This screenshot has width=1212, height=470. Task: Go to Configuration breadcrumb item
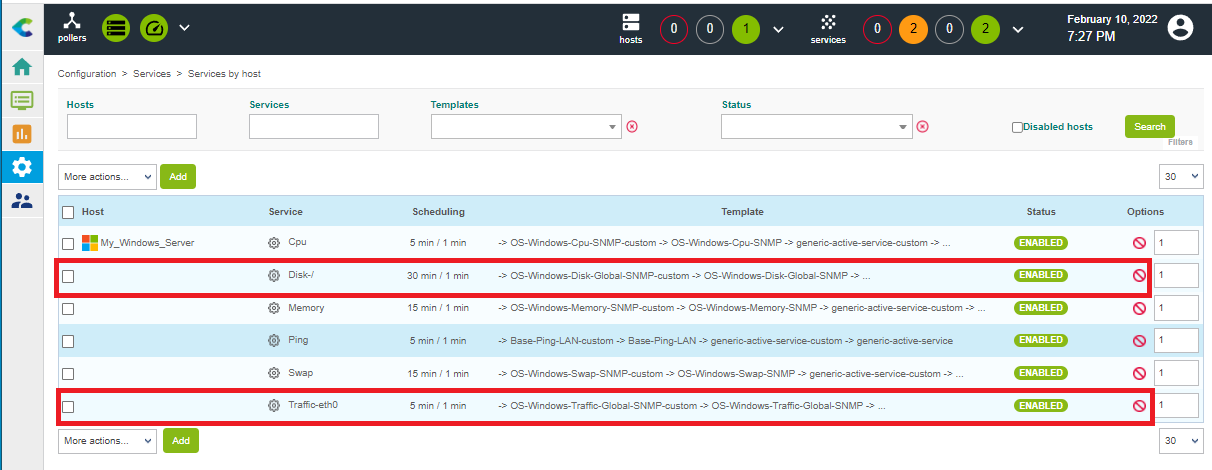click(x=87, y=74)
